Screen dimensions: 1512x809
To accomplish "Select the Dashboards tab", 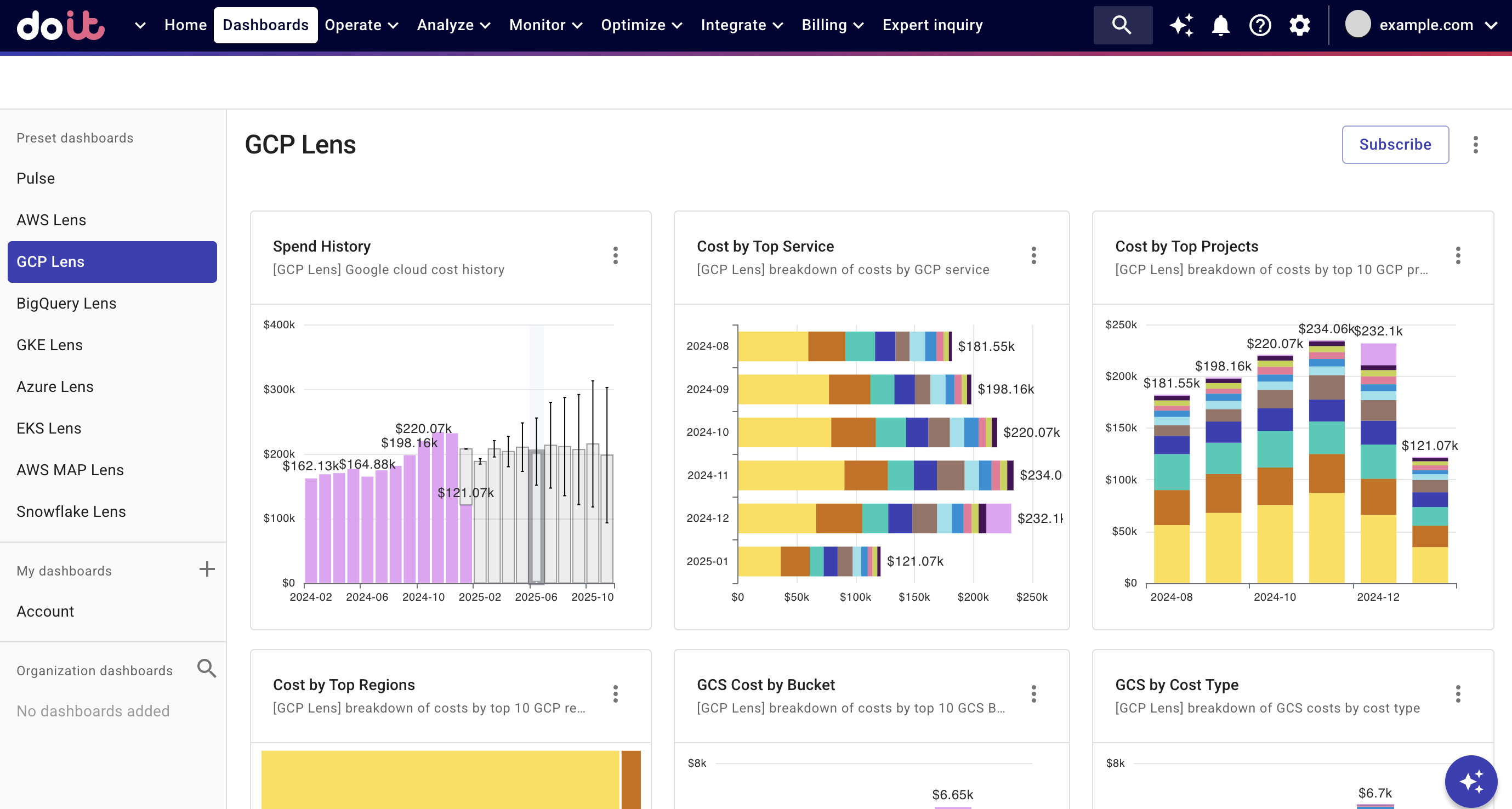I will click(x=265, y=25).
